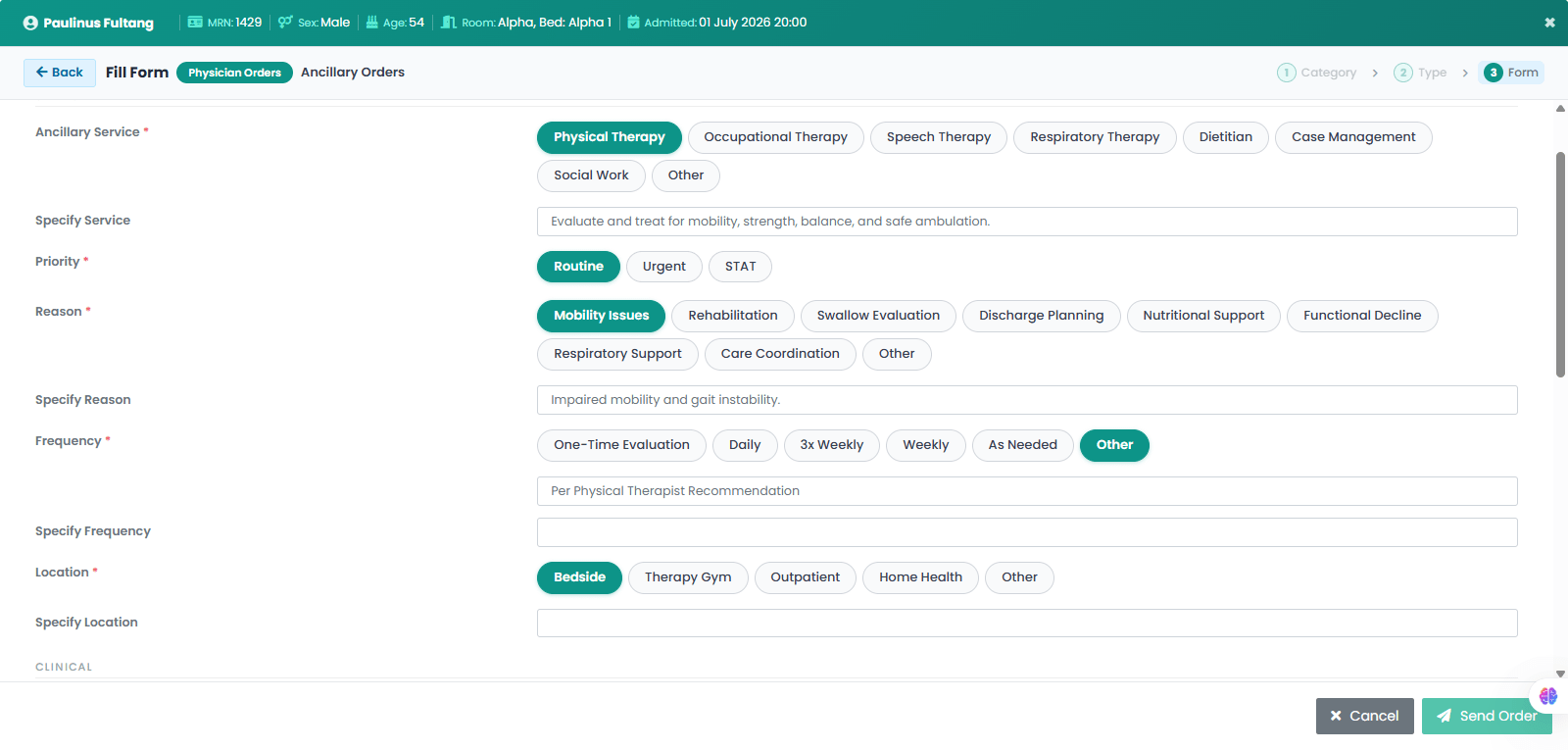Choose Respiratory Support reason

(617, 354)
